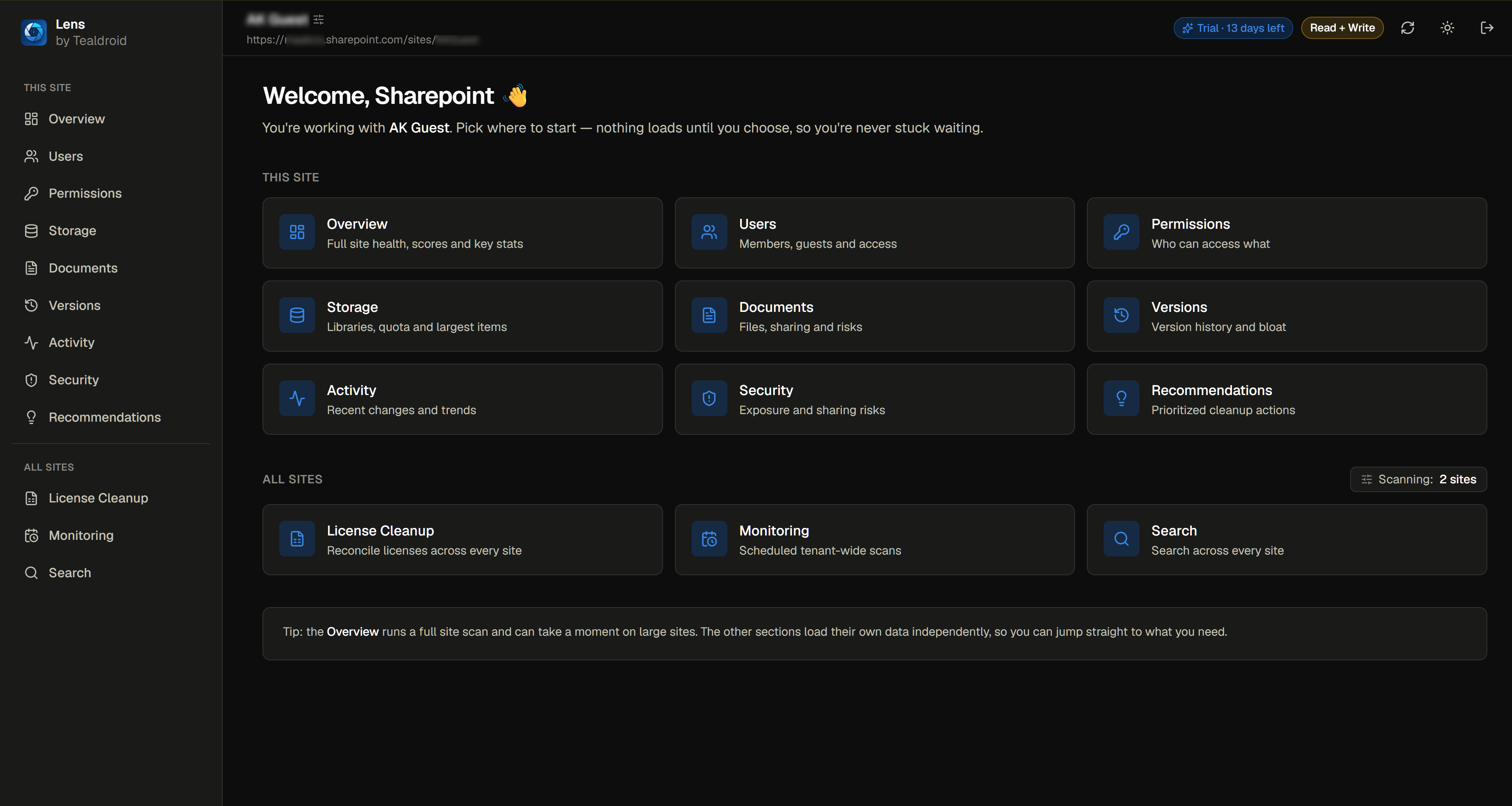Click bold 'Overview' word in the tip
This screenshot has height=806, width=1512.
click(353, 632)
